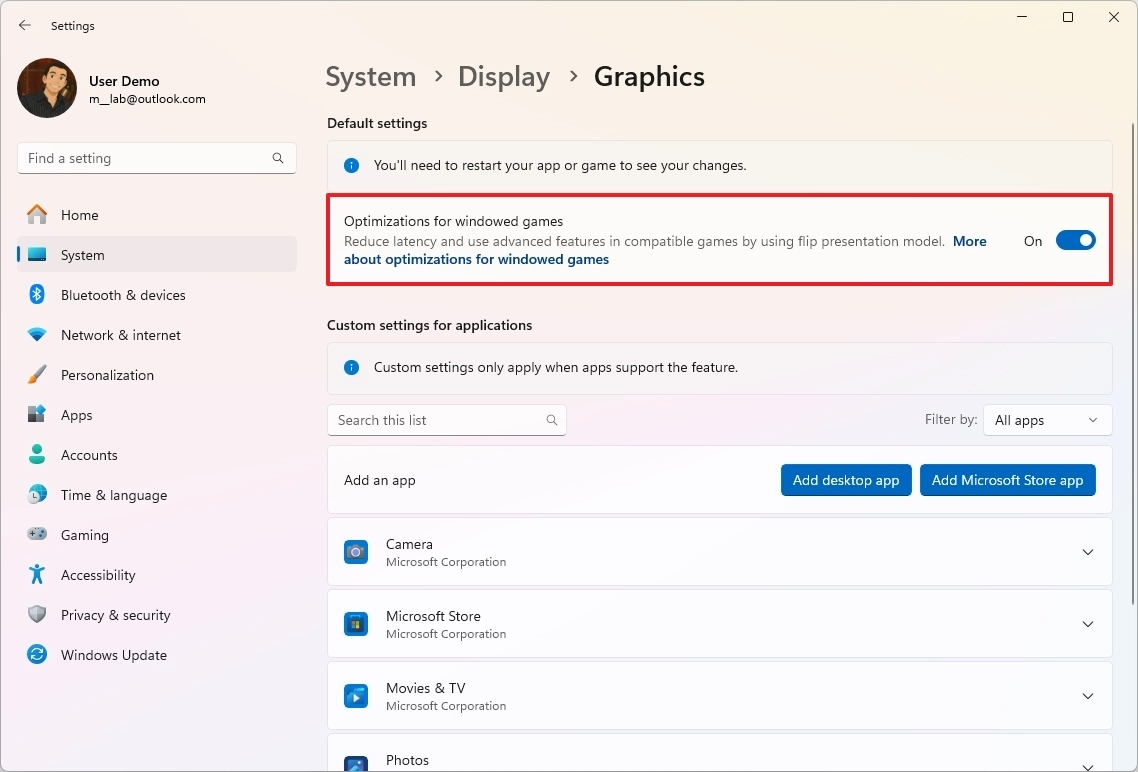This screenshot has height=772, width=1138.
Task: Click the Find a setting search box
Action: pos(157,158)
